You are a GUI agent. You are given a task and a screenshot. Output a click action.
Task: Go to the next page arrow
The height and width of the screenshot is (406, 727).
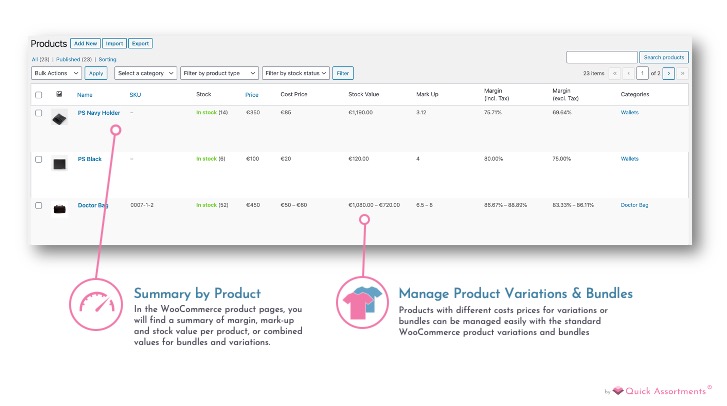click(x=669, y=73)
